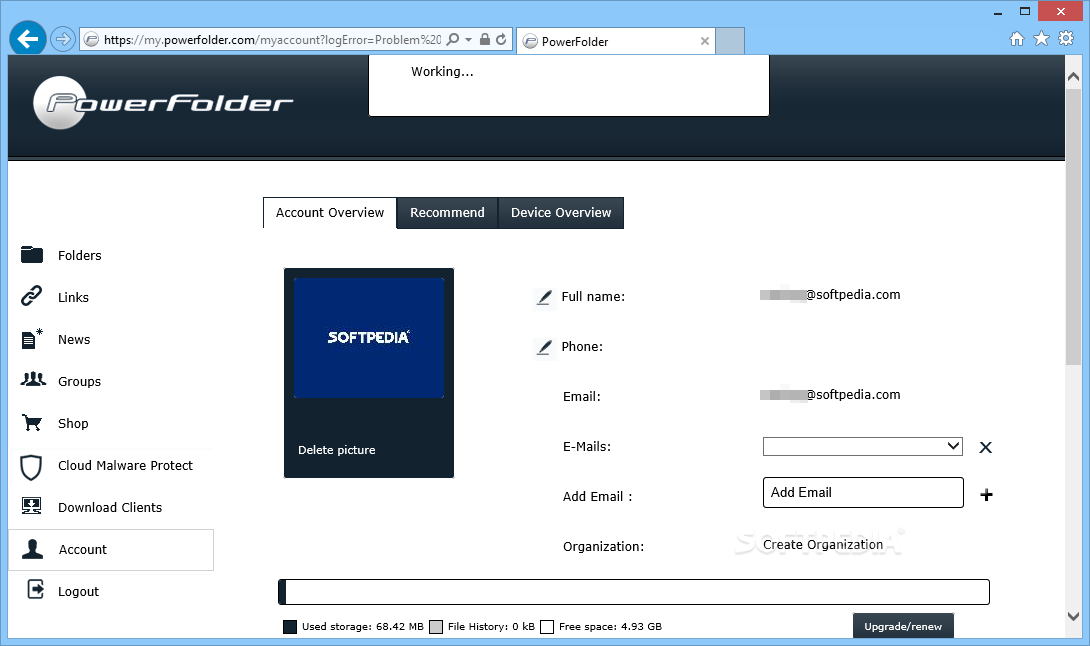Click the scrollbar down arrow
The image size is (1090, 646).
(1073, 616)
